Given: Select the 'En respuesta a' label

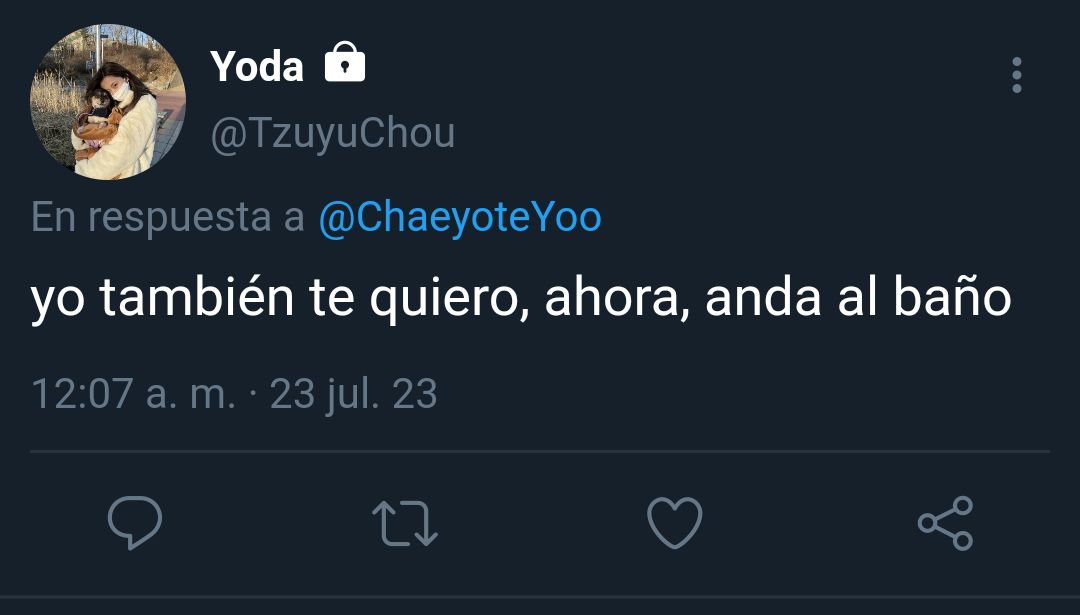Looking at the screenshot, I should coord(168,218).
